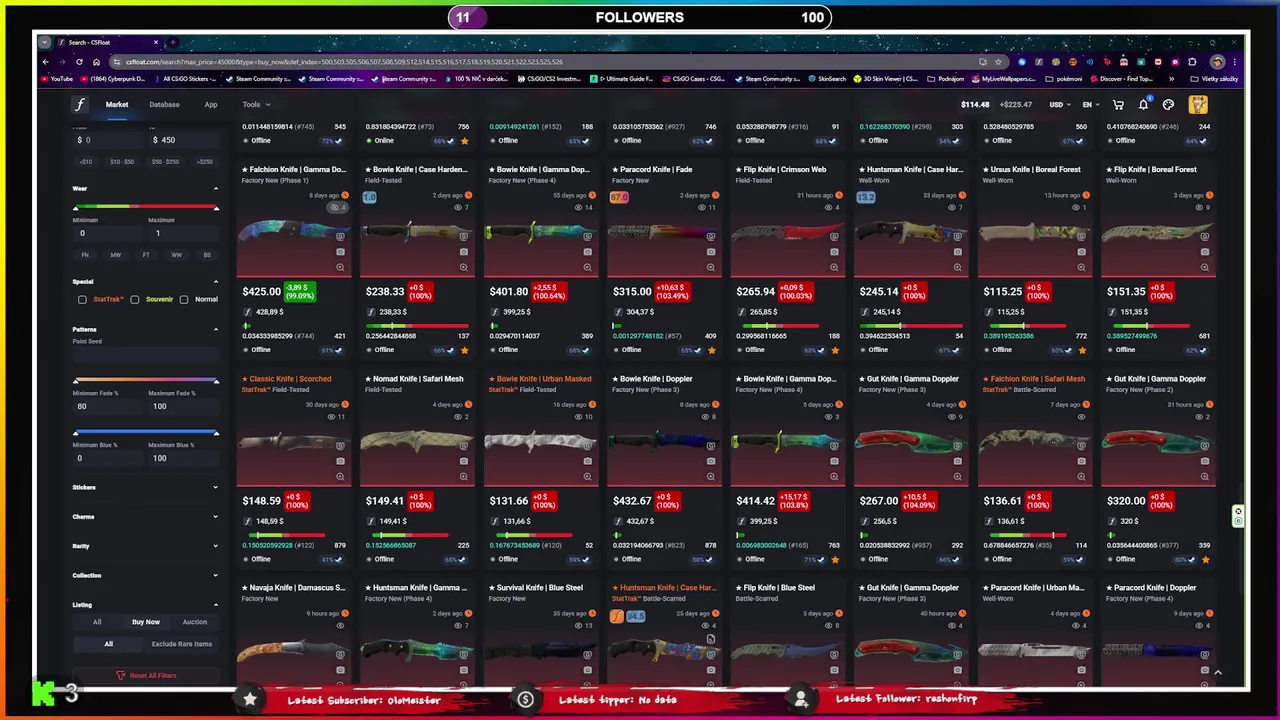Zoom magnifier on $320.00 Gut Knife card

(1204, 476)
